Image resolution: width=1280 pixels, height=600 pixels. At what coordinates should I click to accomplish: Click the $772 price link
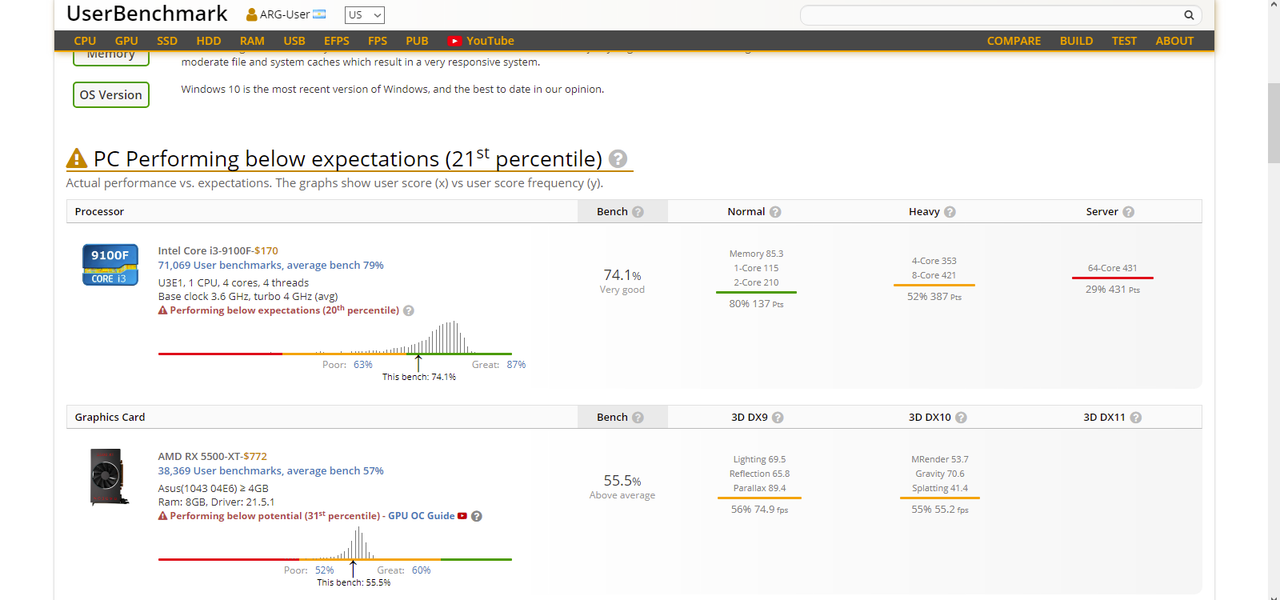pos(255,456)
